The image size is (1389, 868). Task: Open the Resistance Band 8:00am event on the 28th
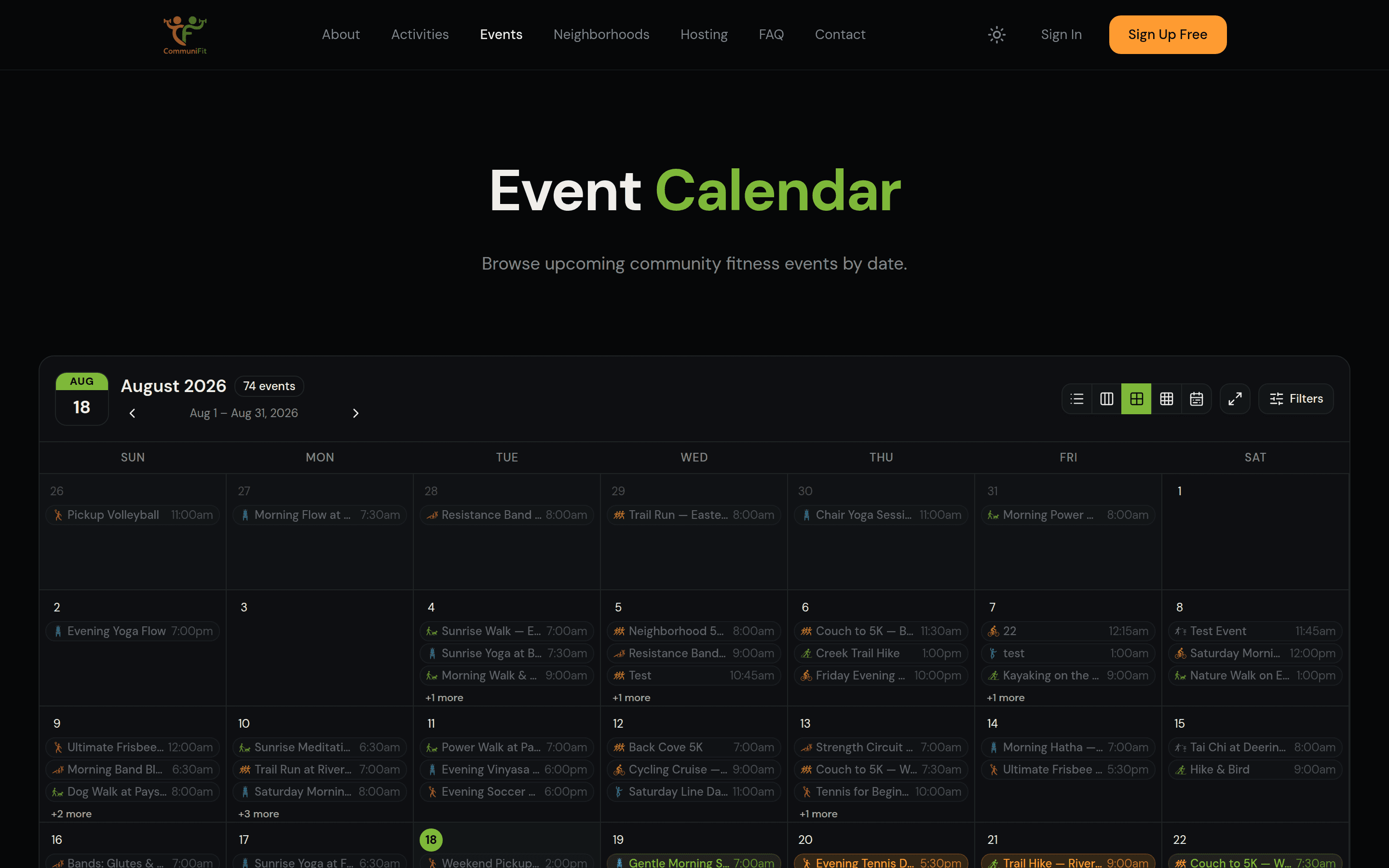pyautogui.click(x=507, y=515)
